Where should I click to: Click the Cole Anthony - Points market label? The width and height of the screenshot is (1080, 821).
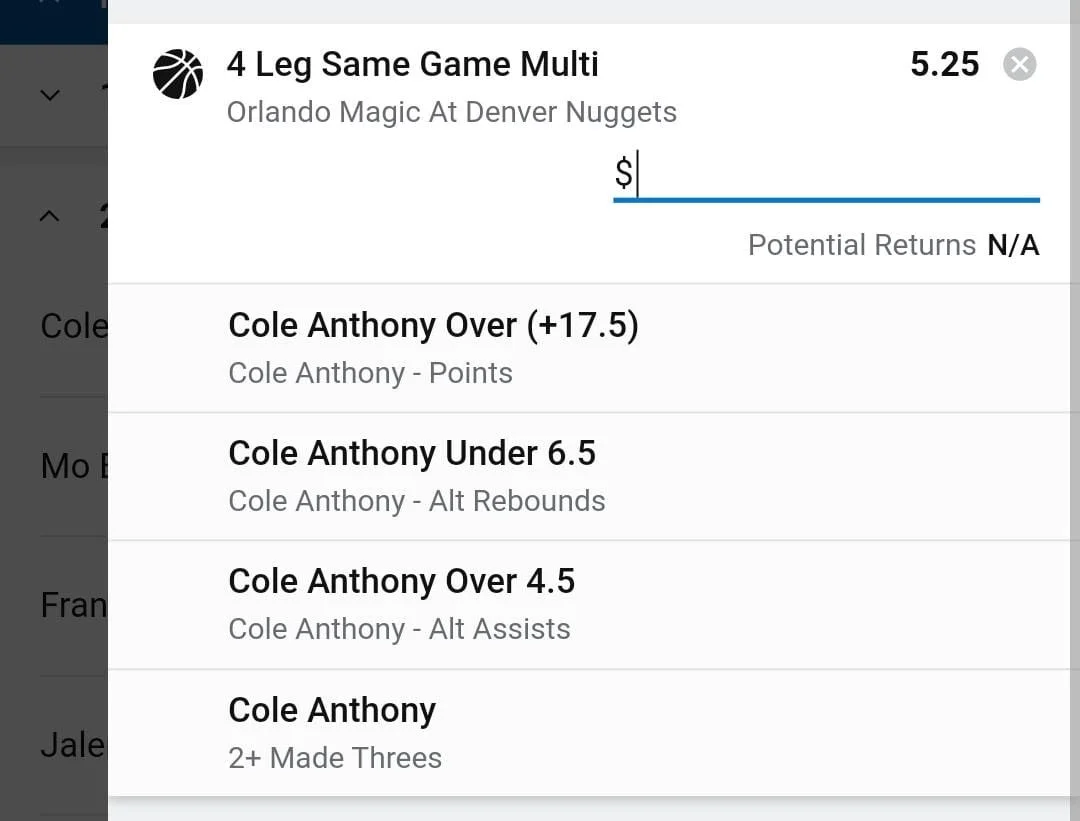pos(370,373)
